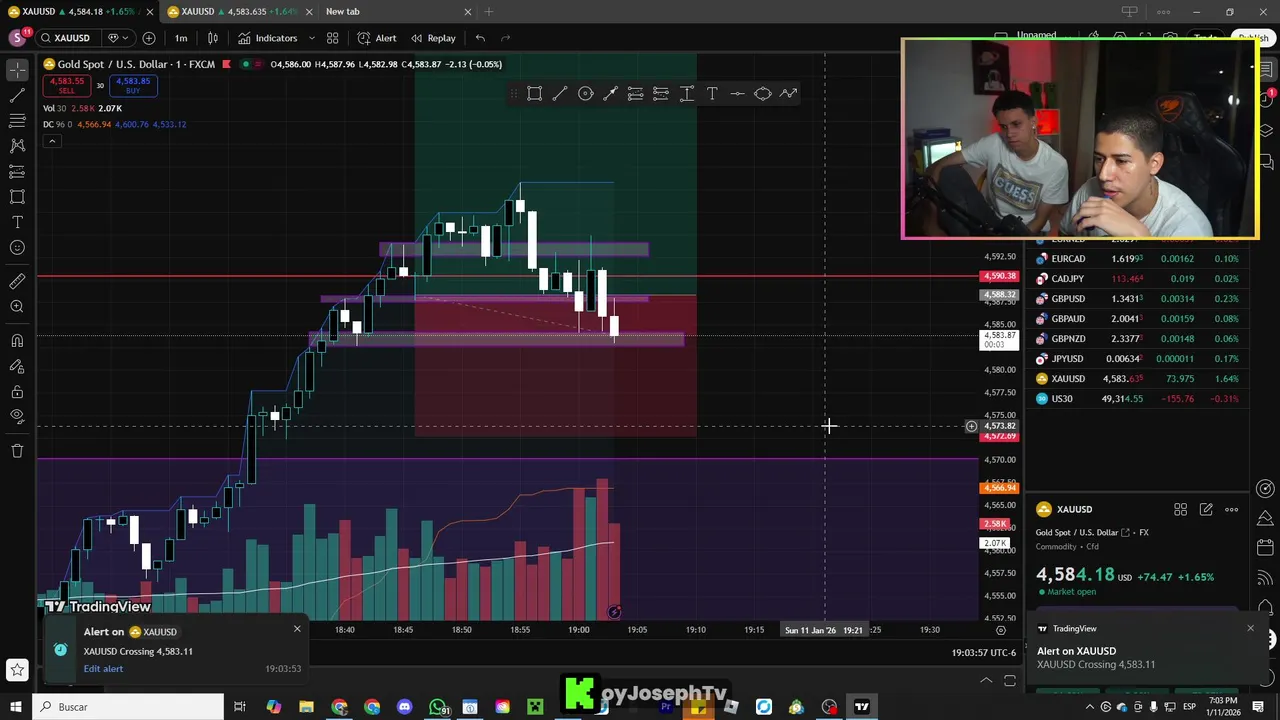
Task: Switch to the New tab browser tab
Action: point(395,11)
